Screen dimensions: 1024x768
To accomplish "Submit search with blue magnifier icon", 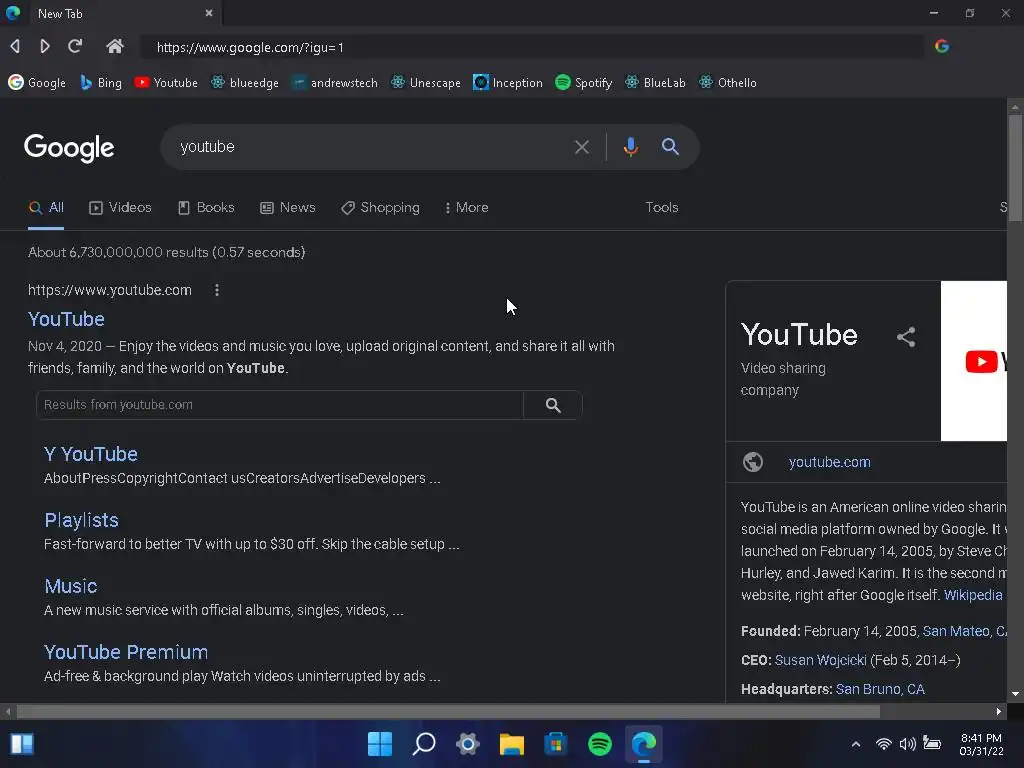I will (670, 147).
